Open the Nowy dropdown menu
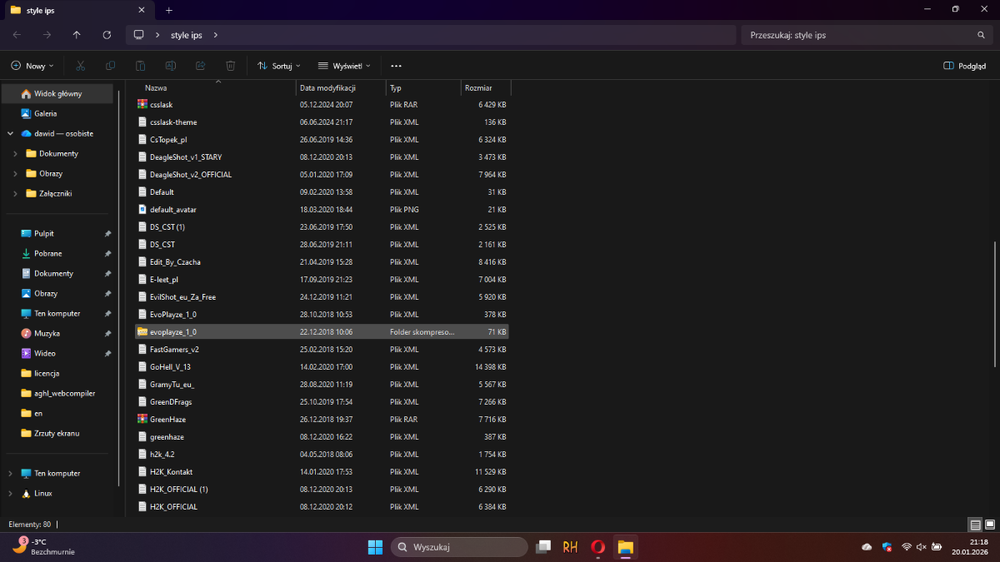 33,66
